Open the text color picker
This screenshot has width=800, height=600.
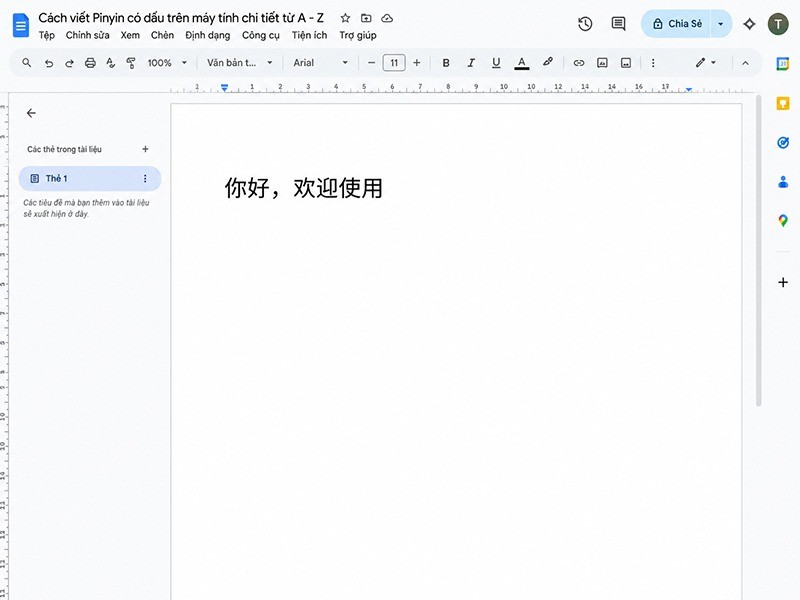coord(521,63)
